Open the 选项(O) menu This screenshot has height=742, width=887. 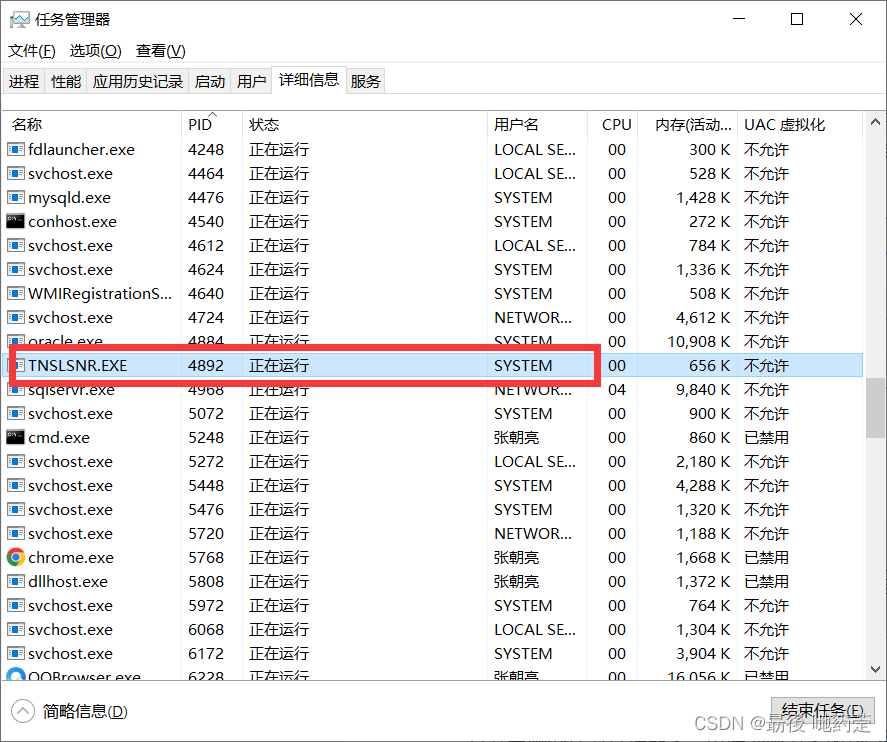click(96, 51)
